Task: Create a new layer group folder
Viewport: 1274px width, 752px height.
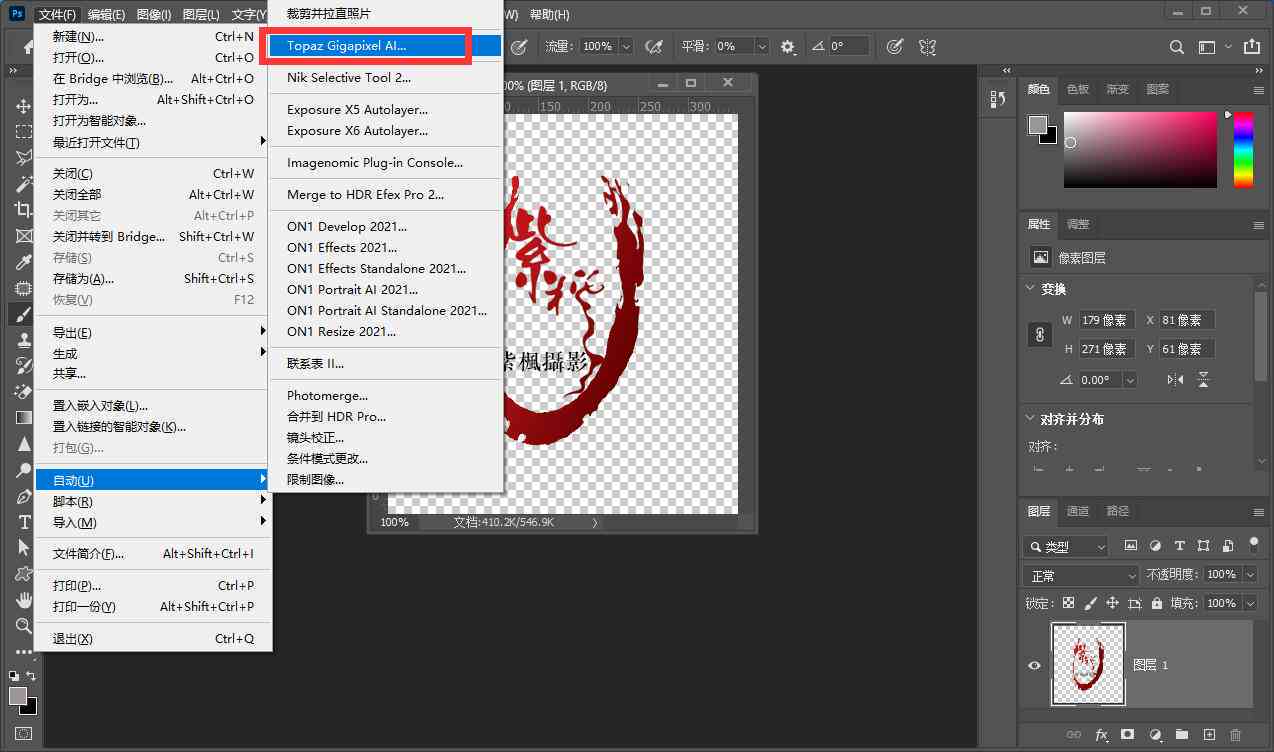Action: [1182, 735]
